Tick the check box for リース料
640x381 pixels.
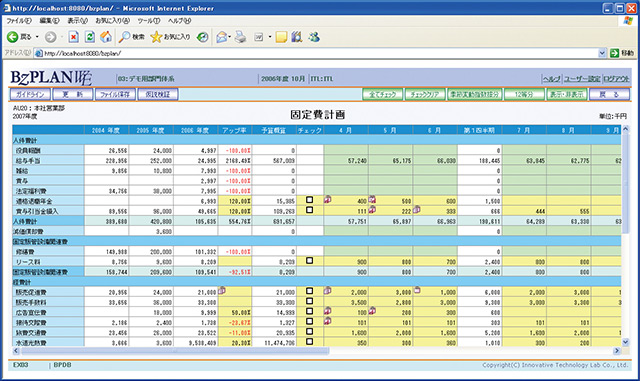(310, 261)
